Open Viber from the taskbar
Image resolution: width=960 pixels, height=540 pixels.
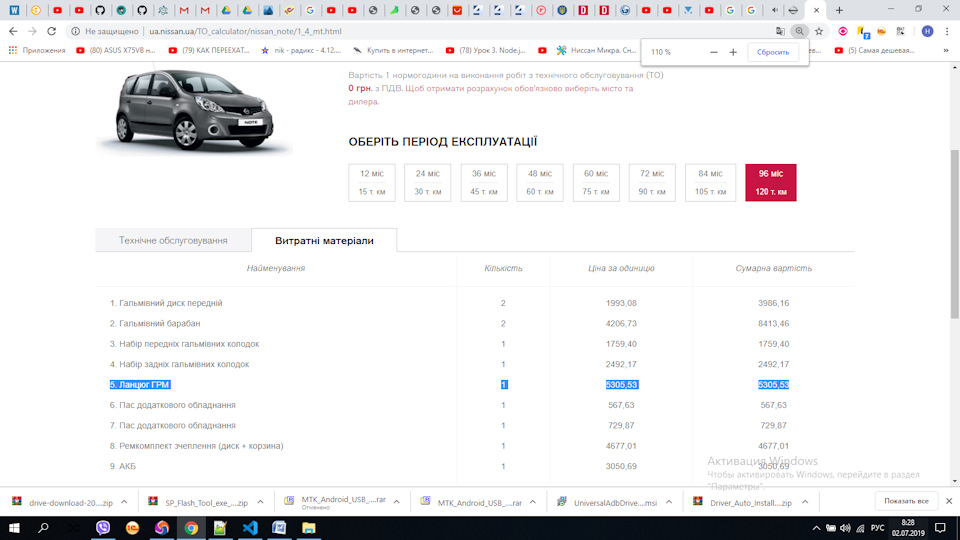[x=103, y=528]
